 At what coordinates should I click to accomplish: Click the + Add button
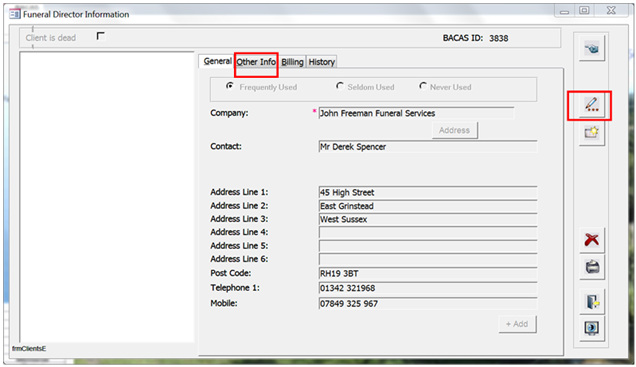[x=517, y=324]
